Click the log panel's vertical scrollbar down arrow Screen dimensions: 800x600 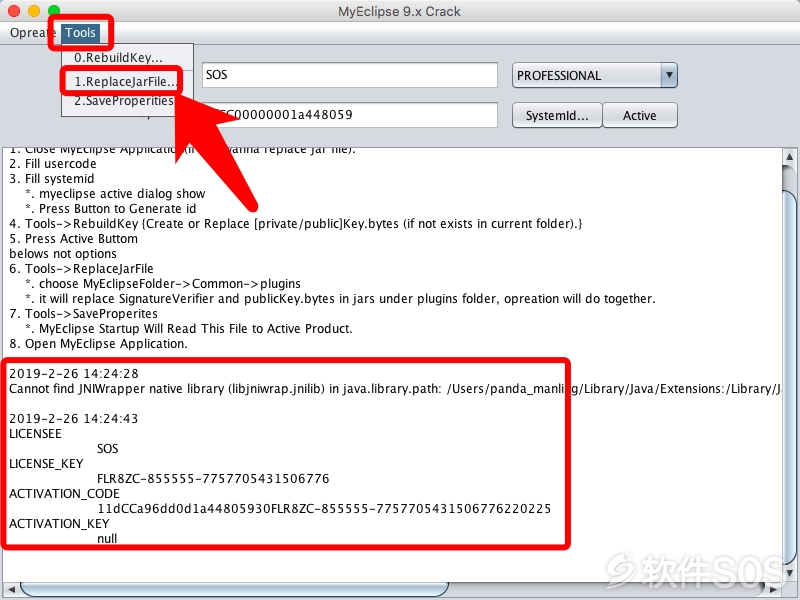[790, 572]
